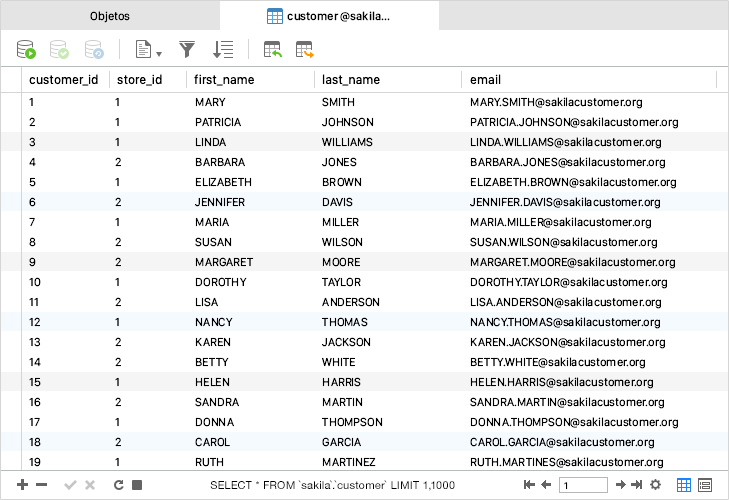
Task: Open the limit settings gear icon
Action: 655,485
